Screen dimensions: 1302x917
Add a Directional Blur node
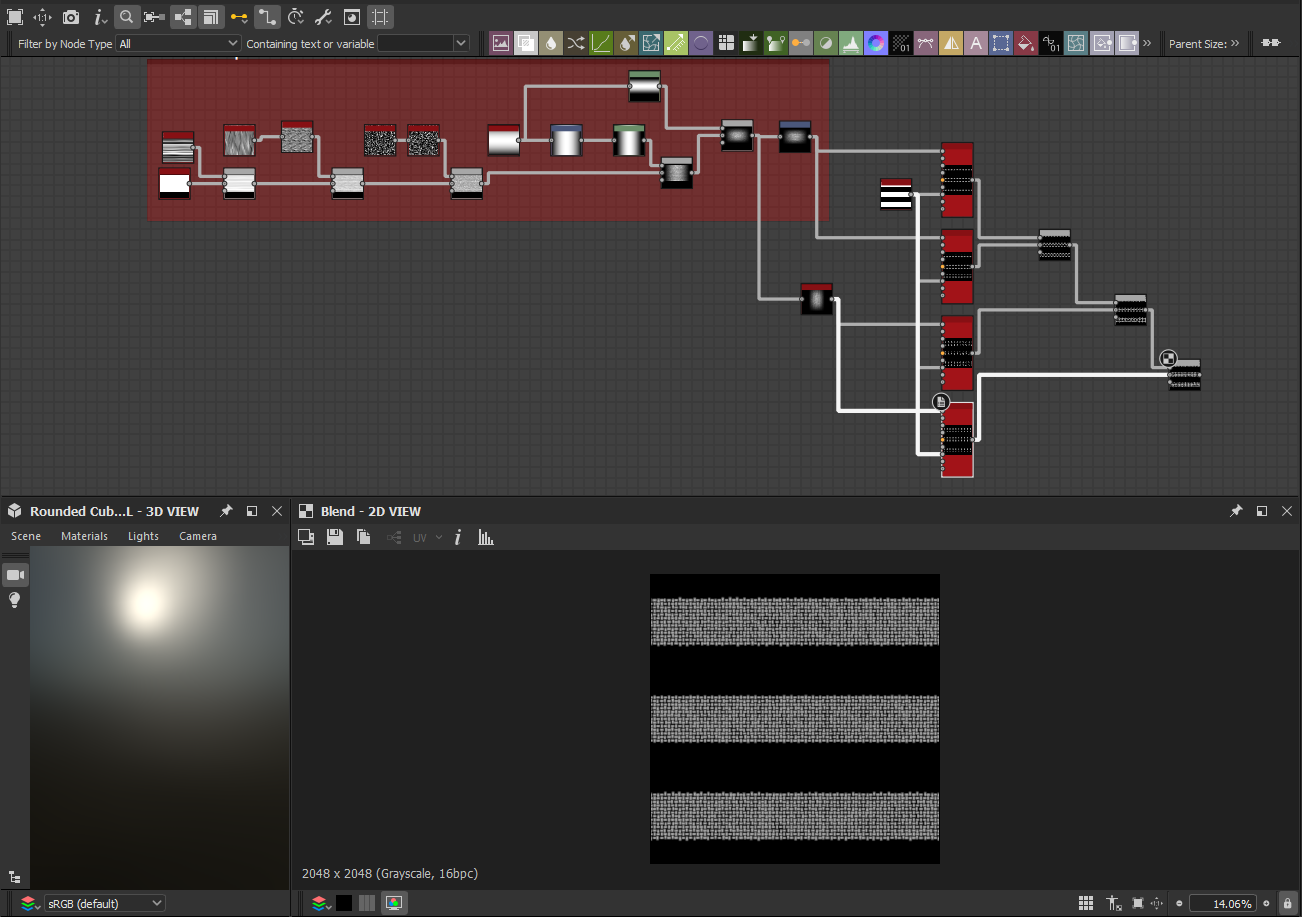coord(626,43)
